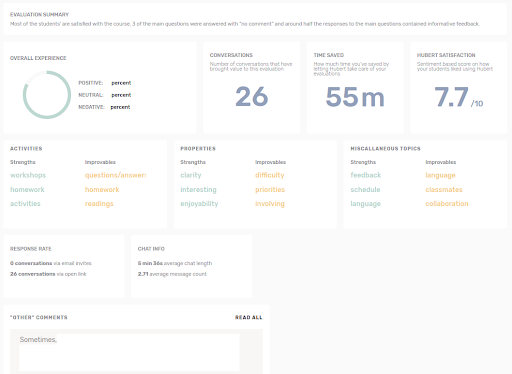
Task: Click the RESPONSE RATE heading
Action: 31,249
